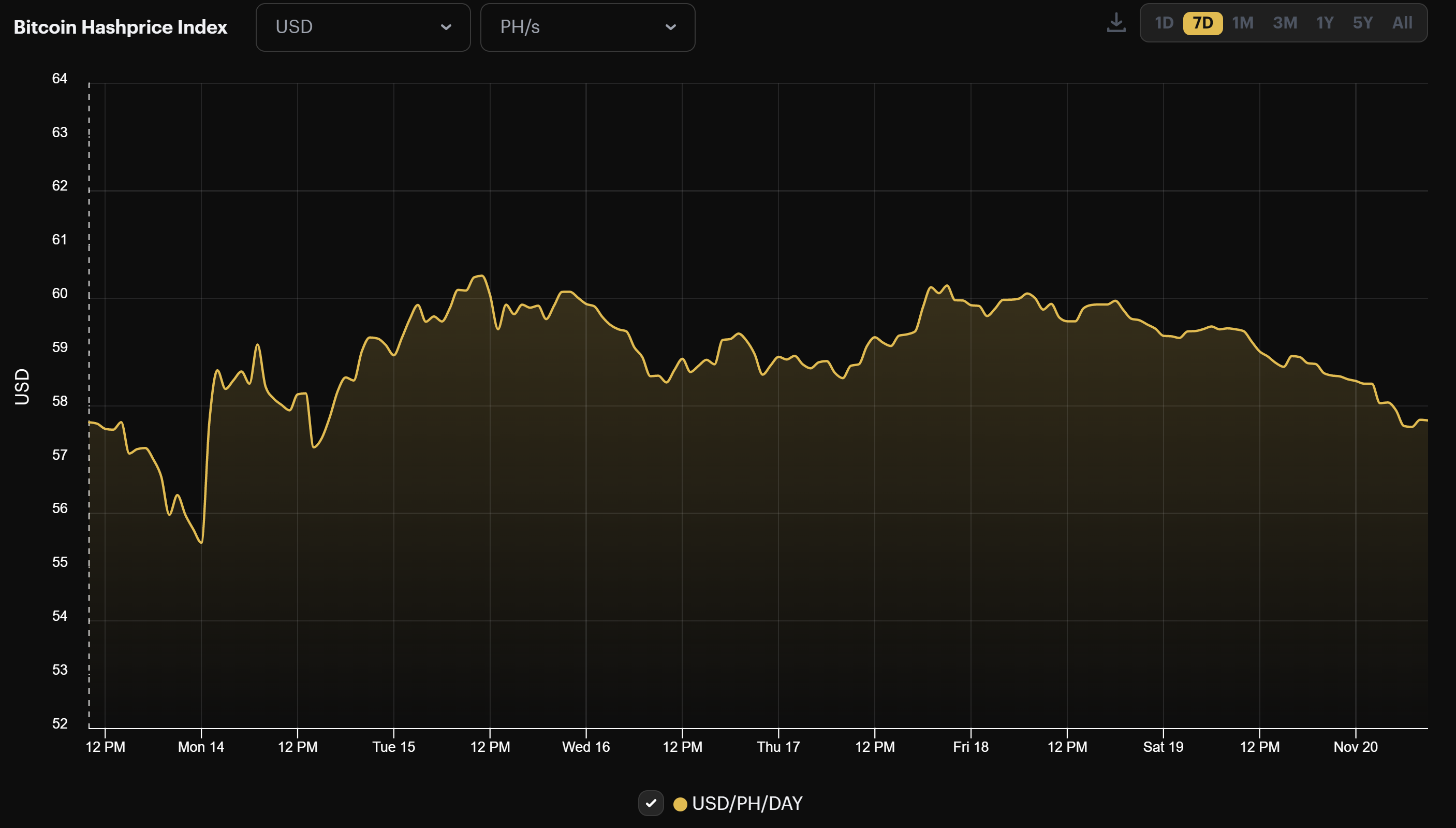This screenshot has height=828, width=1456.
Task: Show the All time range
Action: coord(1402,23)
